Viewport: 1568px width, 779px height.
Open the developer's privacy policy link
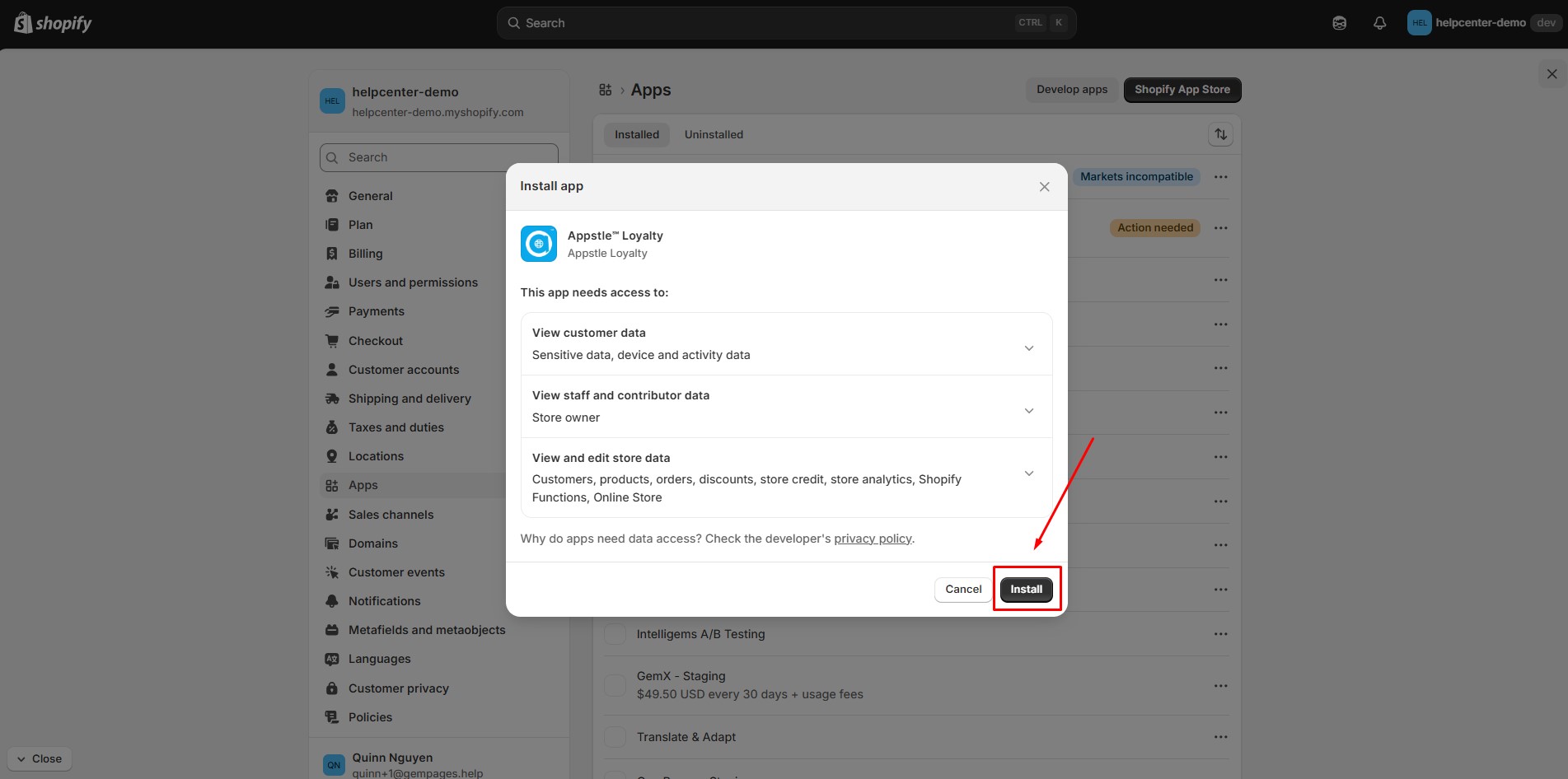pyautogui.click(x=873, y=539)
